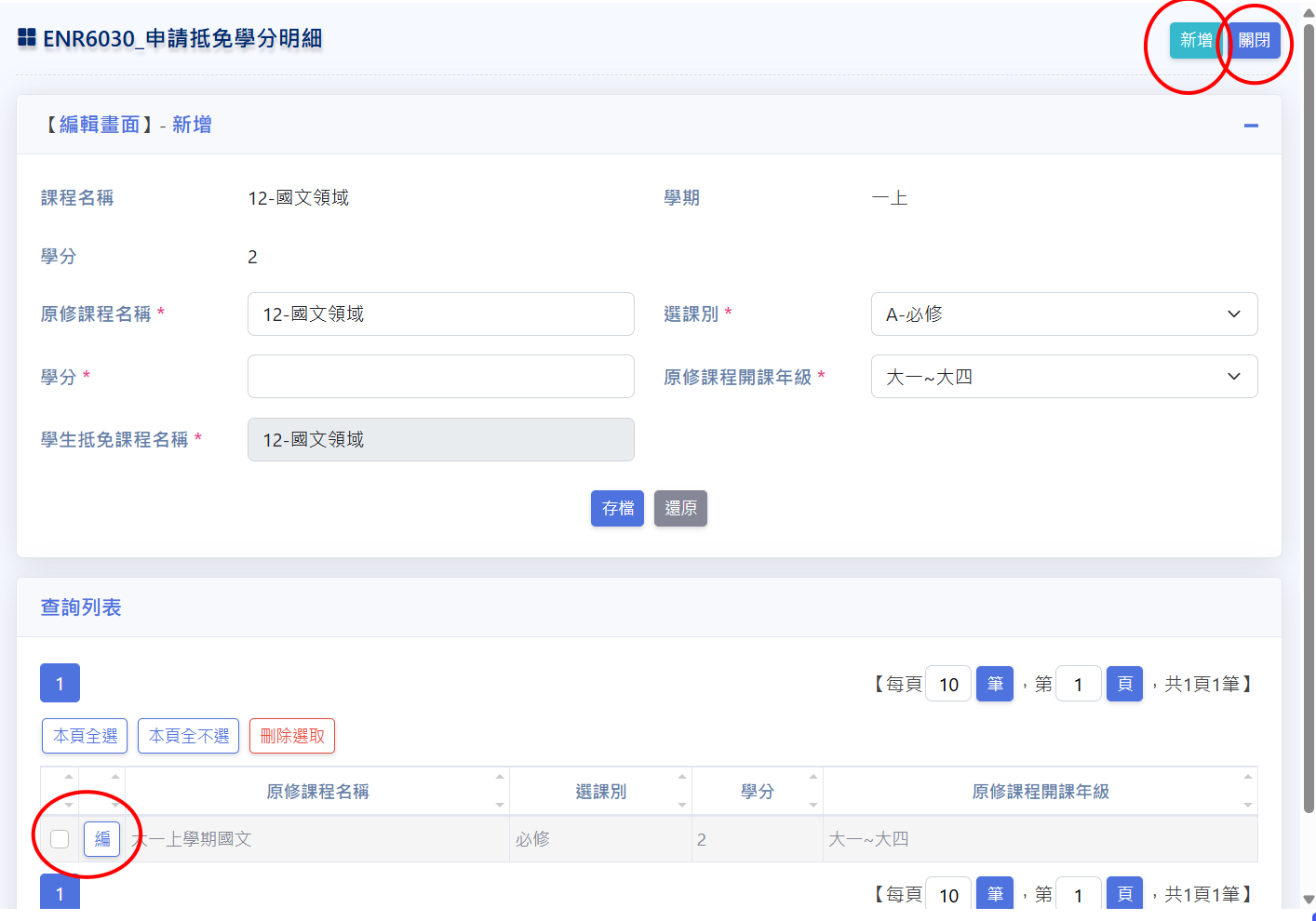Click the disabled 學生抵免課程名稱 field
Viewport: 1316px width, 921px height.
[441, 439]
